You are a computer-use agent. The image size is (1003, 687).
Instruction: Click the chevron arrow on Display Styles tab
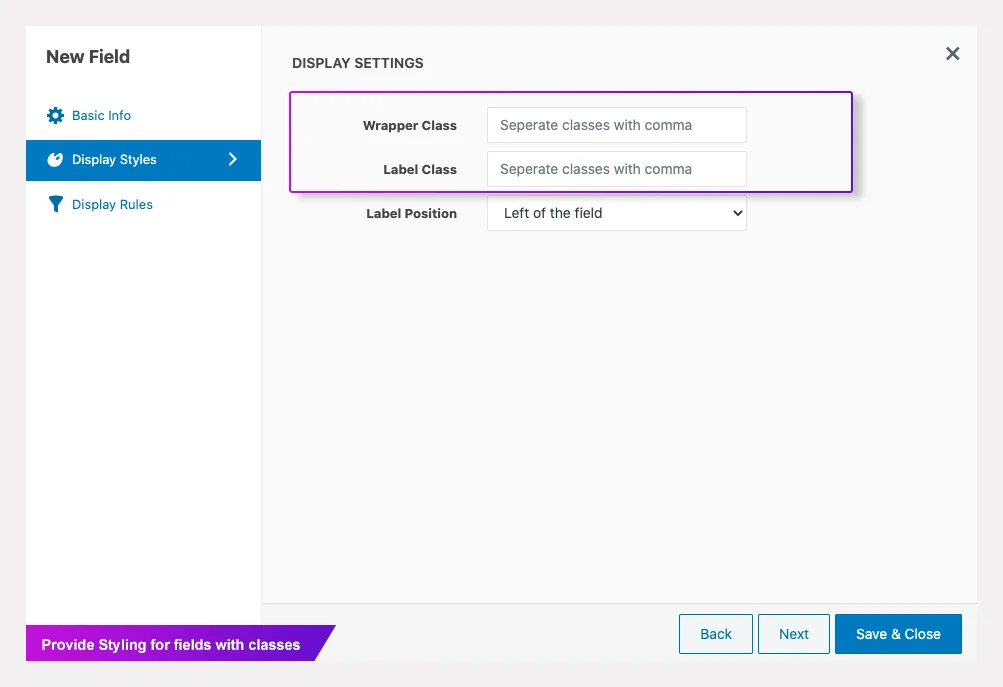[233, 159]
